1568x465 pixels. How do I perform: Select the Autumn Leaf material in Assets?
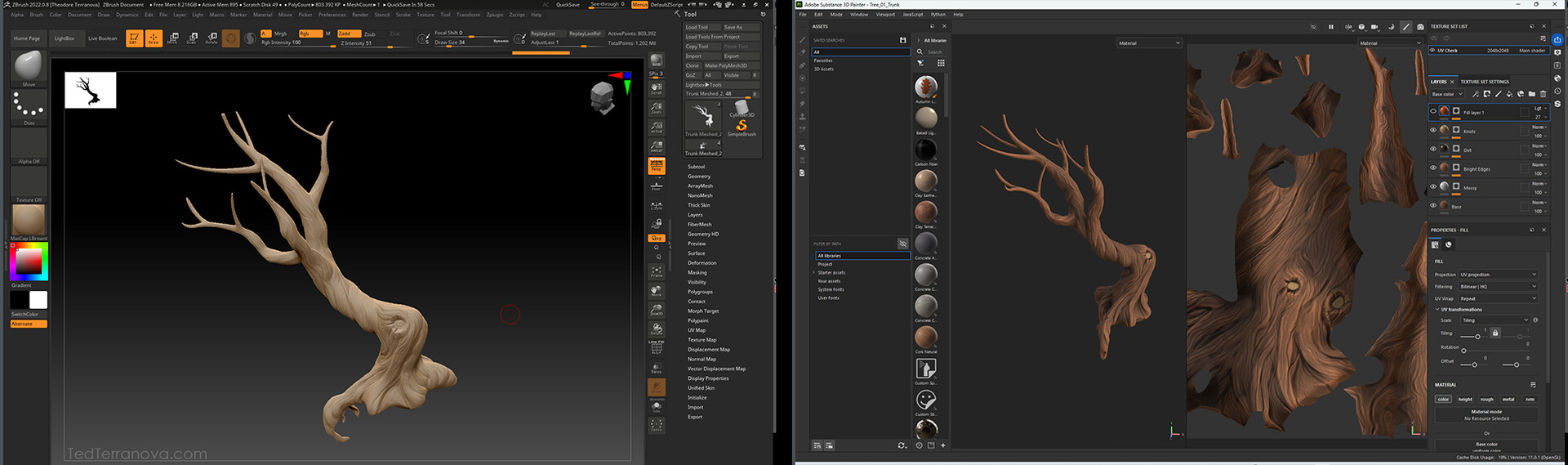(925, 87)
